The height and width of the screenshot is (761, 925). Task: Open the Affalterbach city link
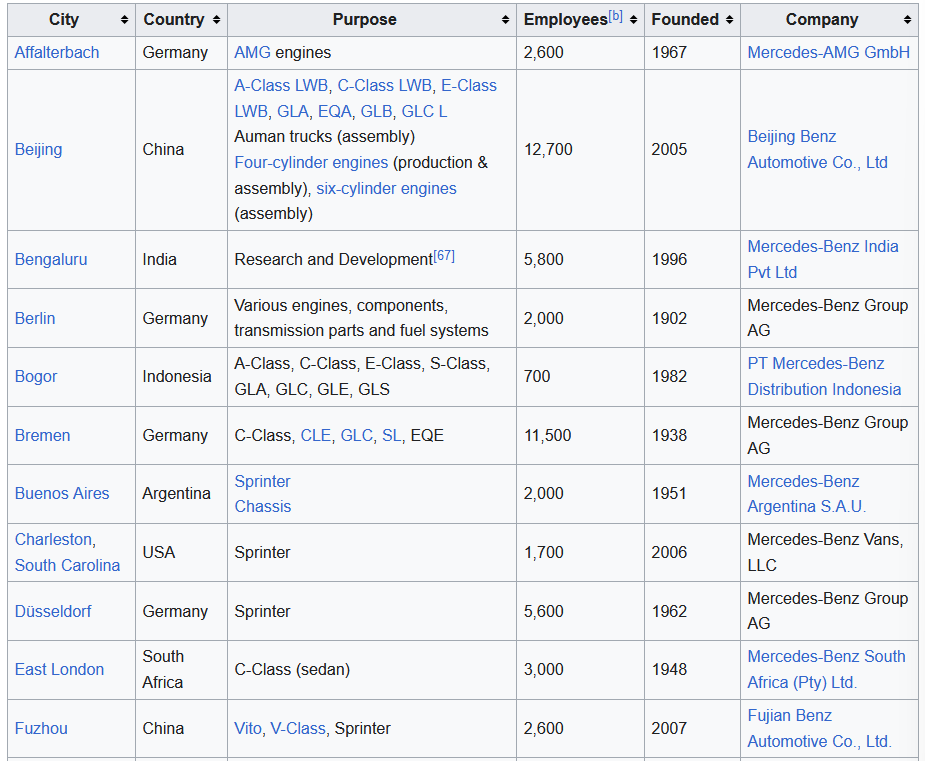(x=57, y=53)
